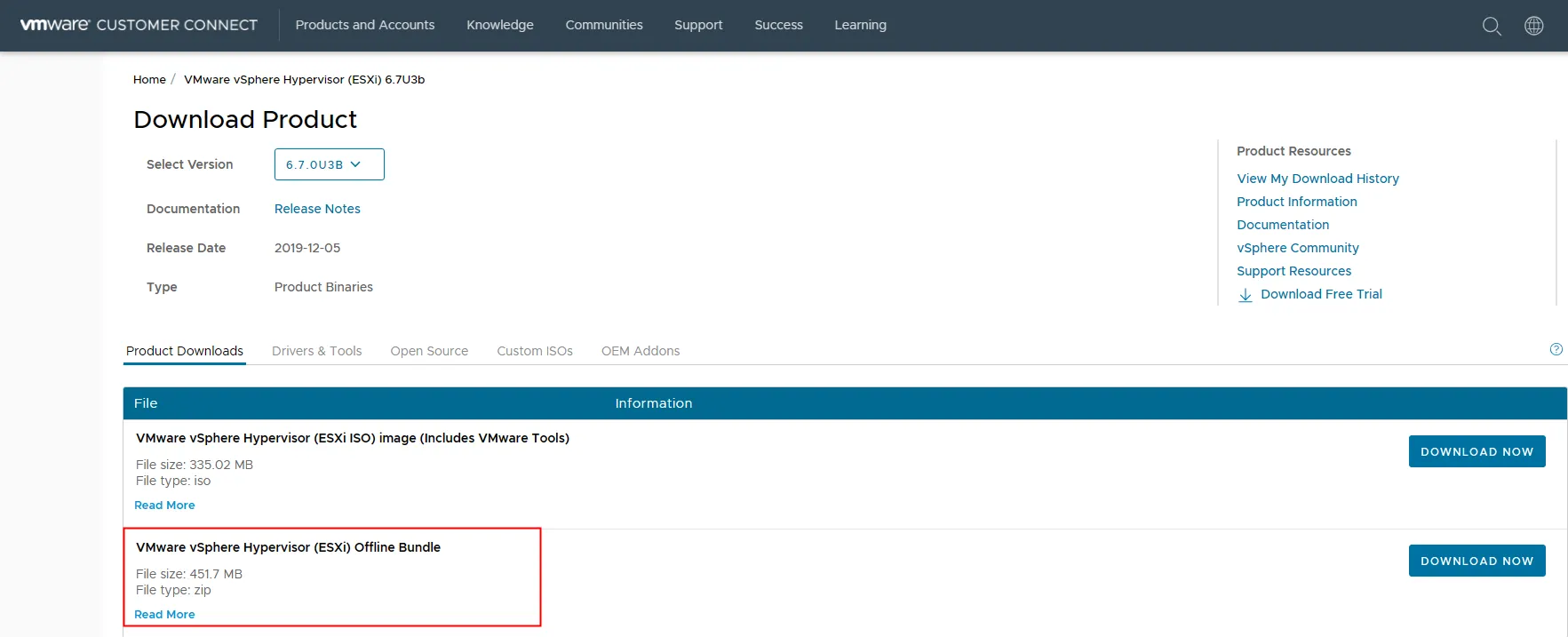
Task: Click the help question mark icon
Action: 1556,349
